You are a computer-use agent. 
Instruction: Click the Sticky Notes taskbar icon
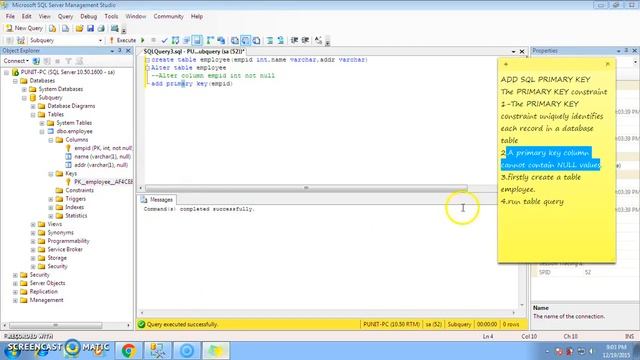216,351
